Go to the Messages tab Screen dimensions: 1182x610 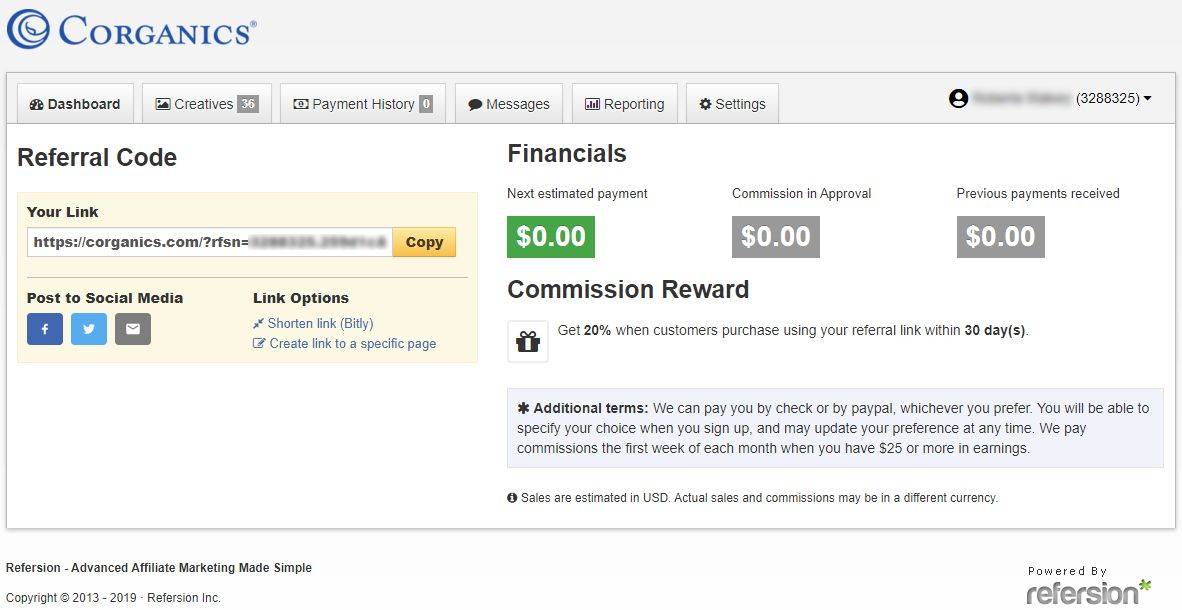point(509,104)
